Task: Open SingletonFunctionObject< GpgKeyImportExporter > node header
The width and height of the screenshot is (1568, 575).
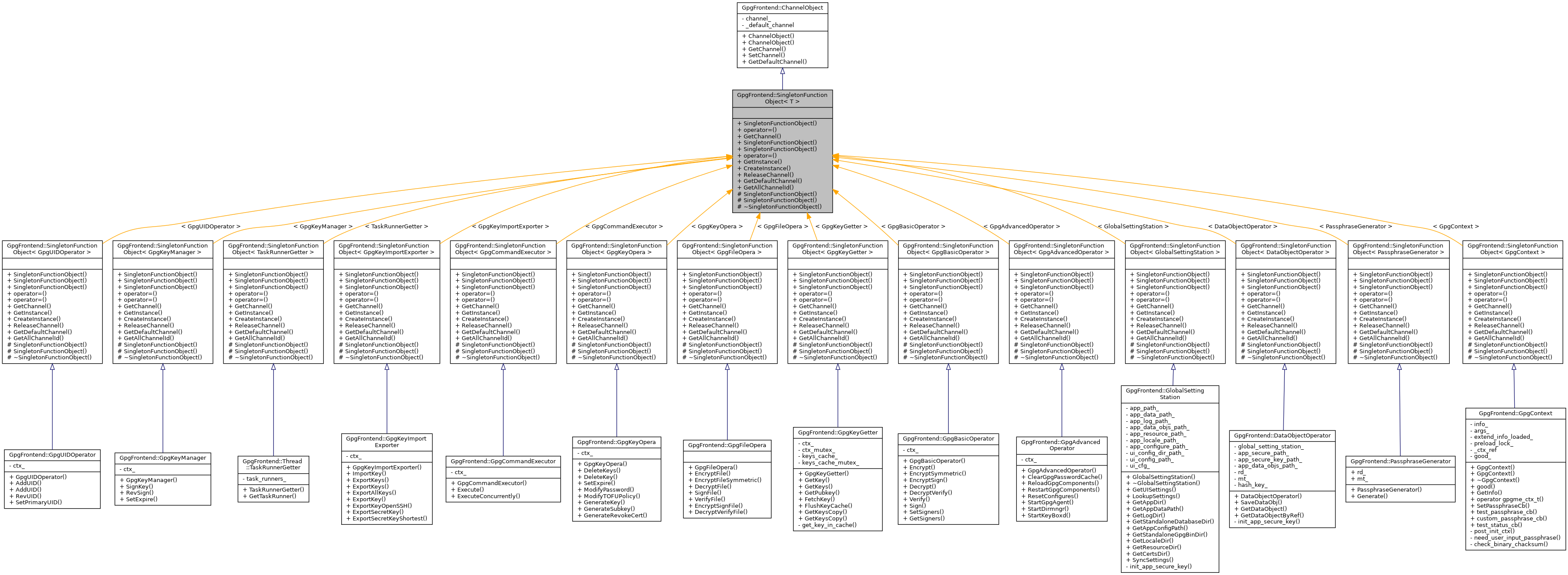Action: (x=387, y=249)
